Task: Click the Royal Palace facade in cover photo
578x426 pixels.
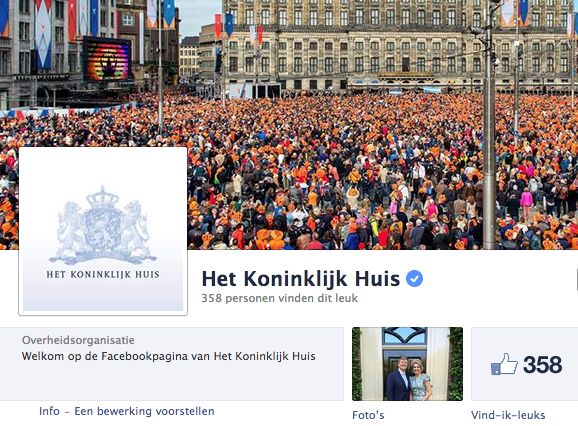Action: [400, 44]
